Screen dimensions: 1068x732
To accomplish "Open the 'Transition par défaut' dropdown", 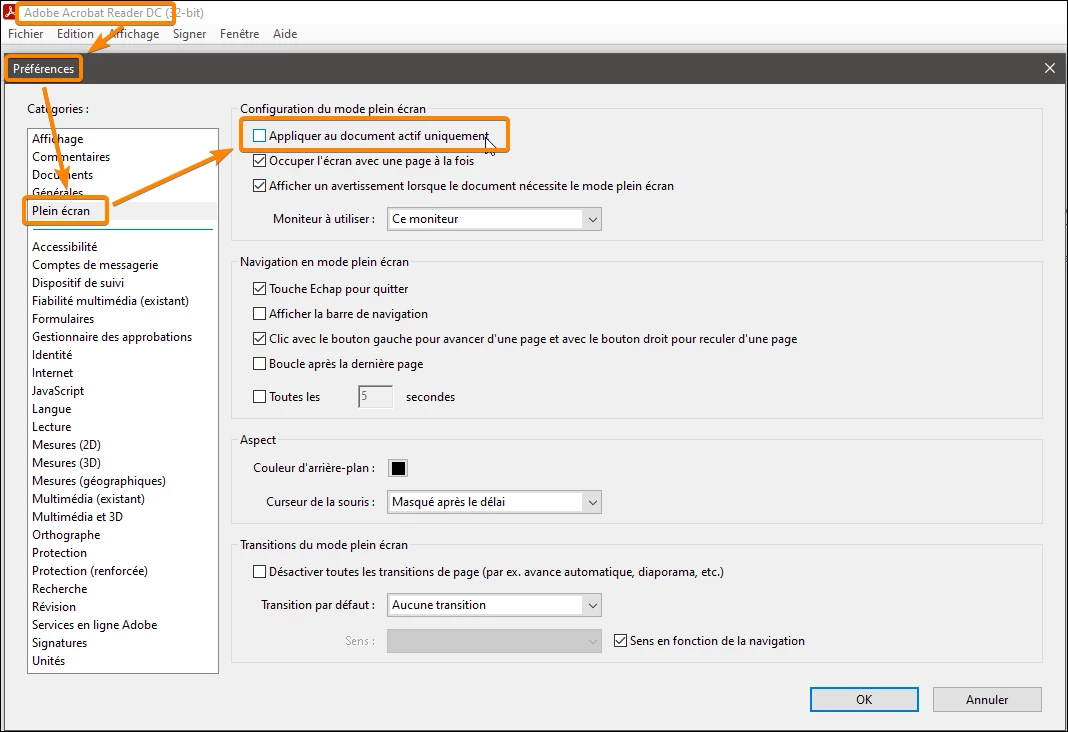I will [494, 605].
